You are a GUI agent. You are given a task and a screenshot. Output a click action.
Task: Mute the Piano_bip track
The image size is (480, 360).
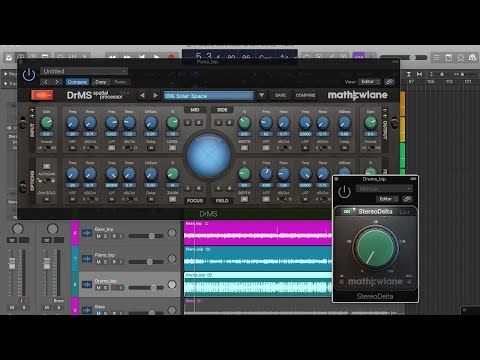pyautogui.click(x=98, y=262)
